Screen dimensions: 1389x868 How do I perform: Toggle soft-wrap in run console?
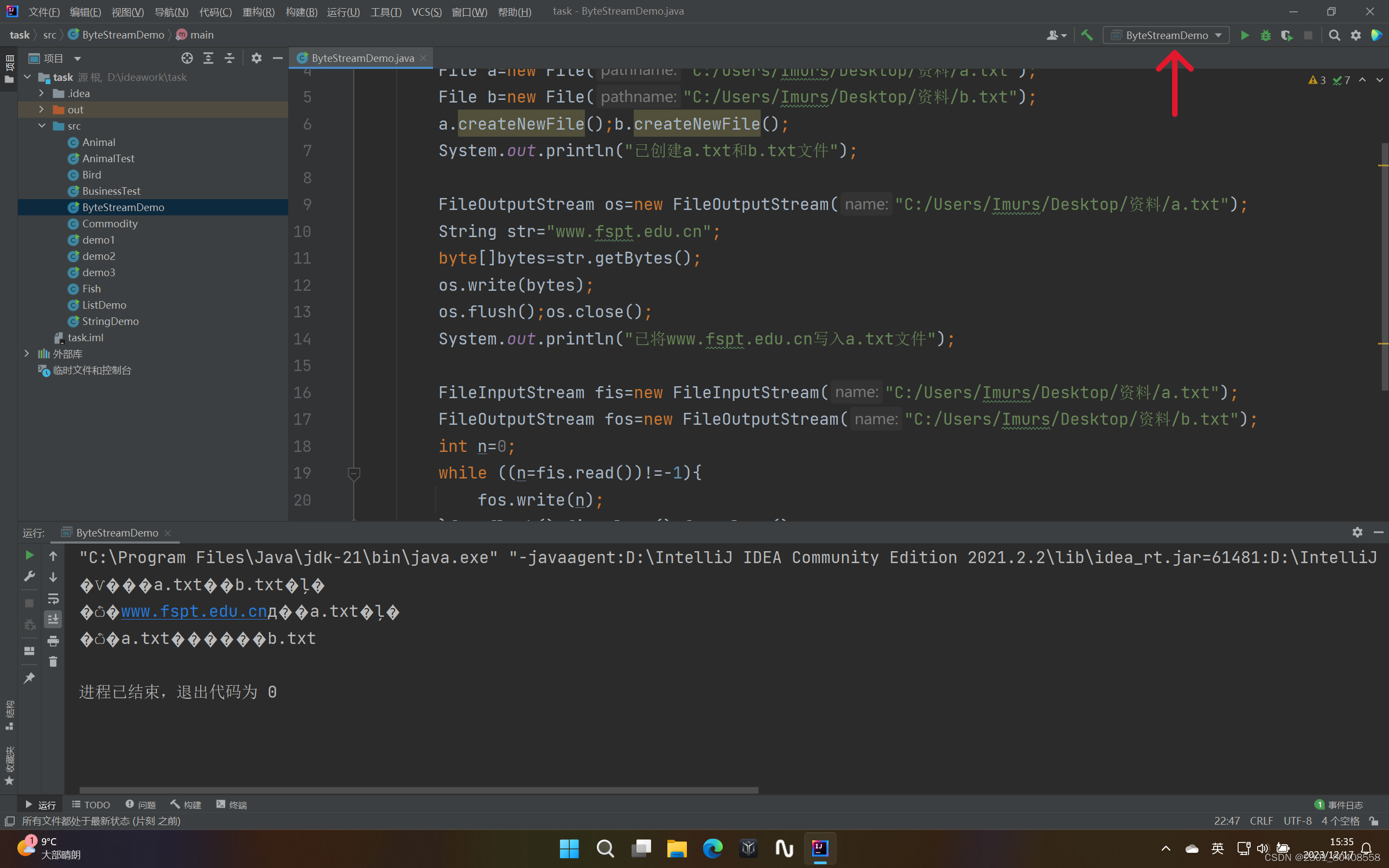[53, 599]
